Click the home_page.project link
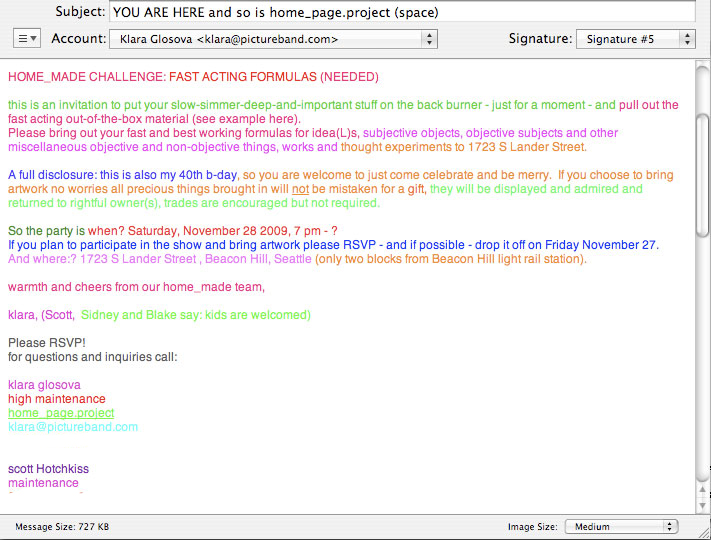The image size is (711, 540). click(61, 413)
